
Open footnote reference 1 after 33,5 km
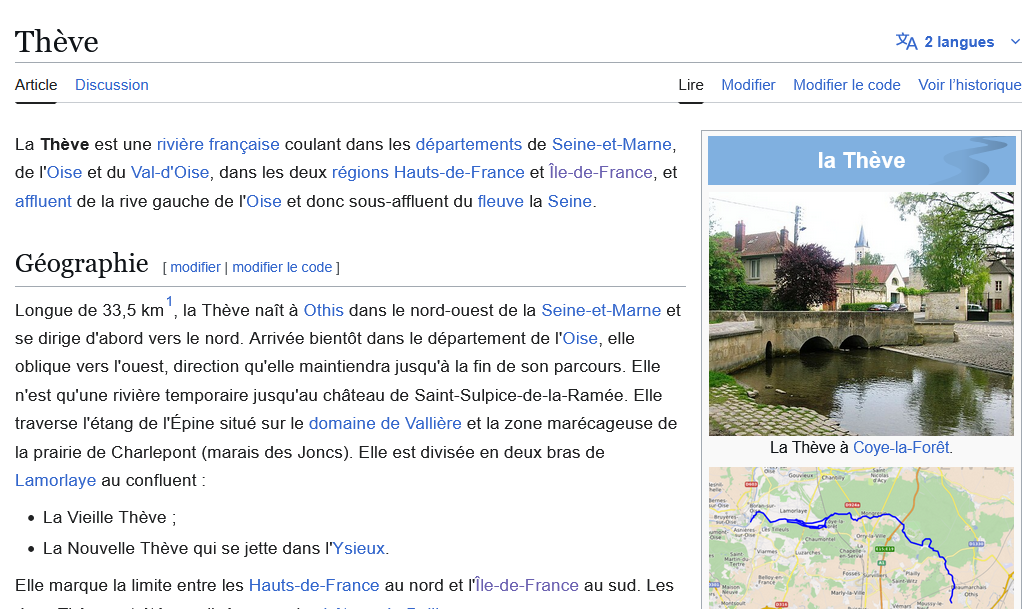(x=169, y=302)
